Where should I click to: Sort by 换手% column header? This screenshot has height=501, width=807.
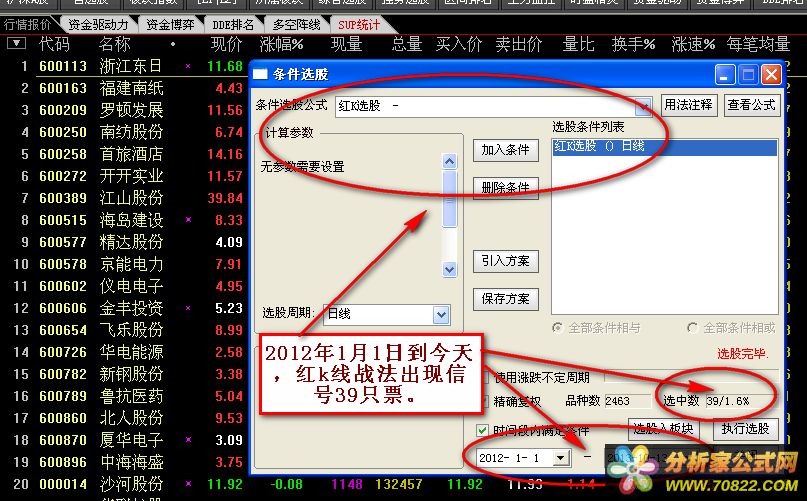pos(634,44)
